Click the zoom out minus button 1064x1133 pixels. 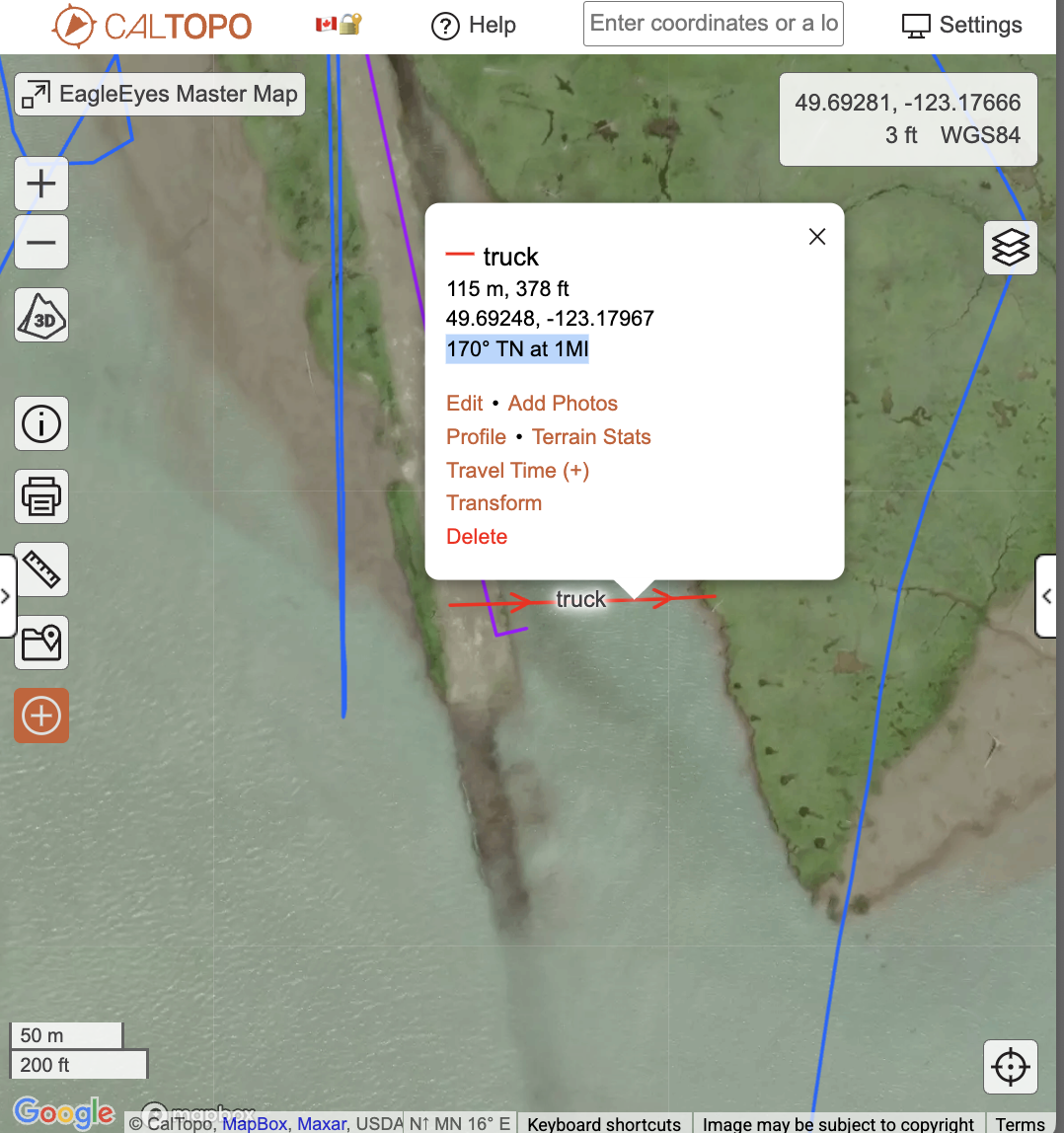(41, 242)
